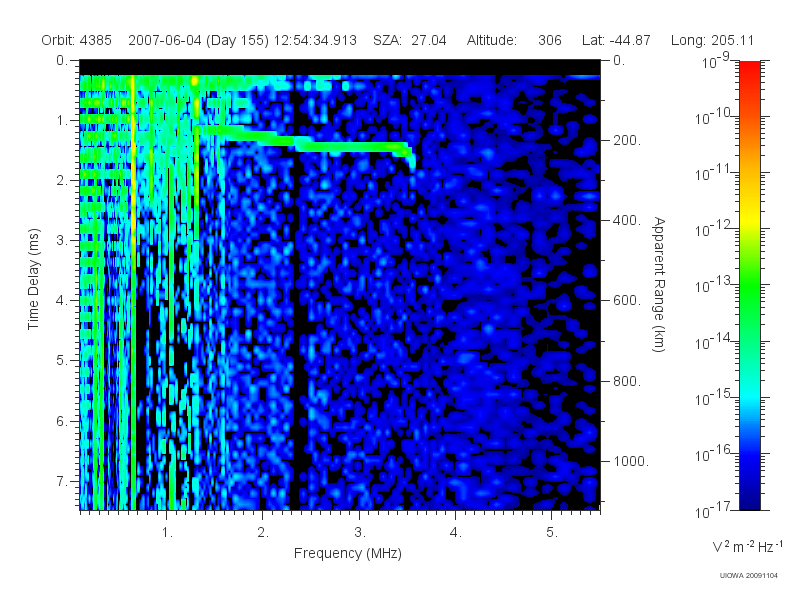The height and width of the screenshot is (600, 800).
Task: Click the '5.' frequency axis tick label
Action: coord(552,533)
